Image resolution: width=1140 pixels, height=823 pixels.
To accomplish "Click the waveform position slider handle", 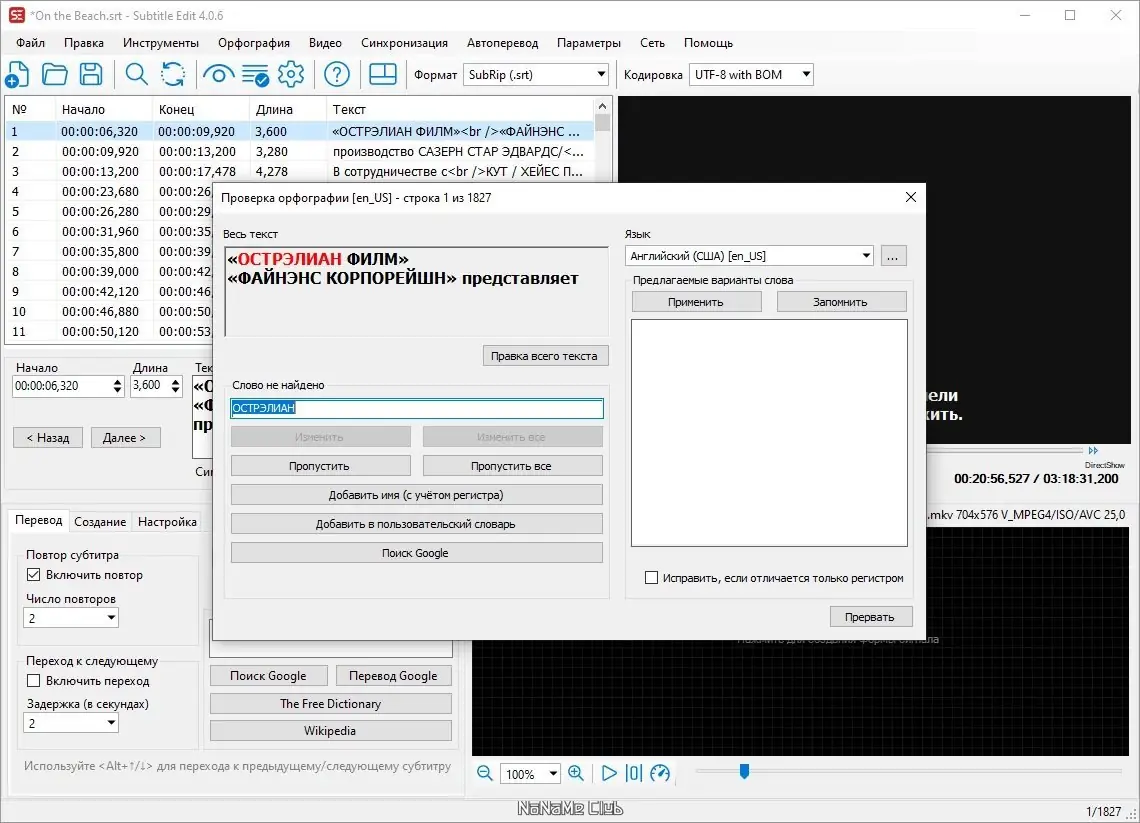I will pos(744,771).
